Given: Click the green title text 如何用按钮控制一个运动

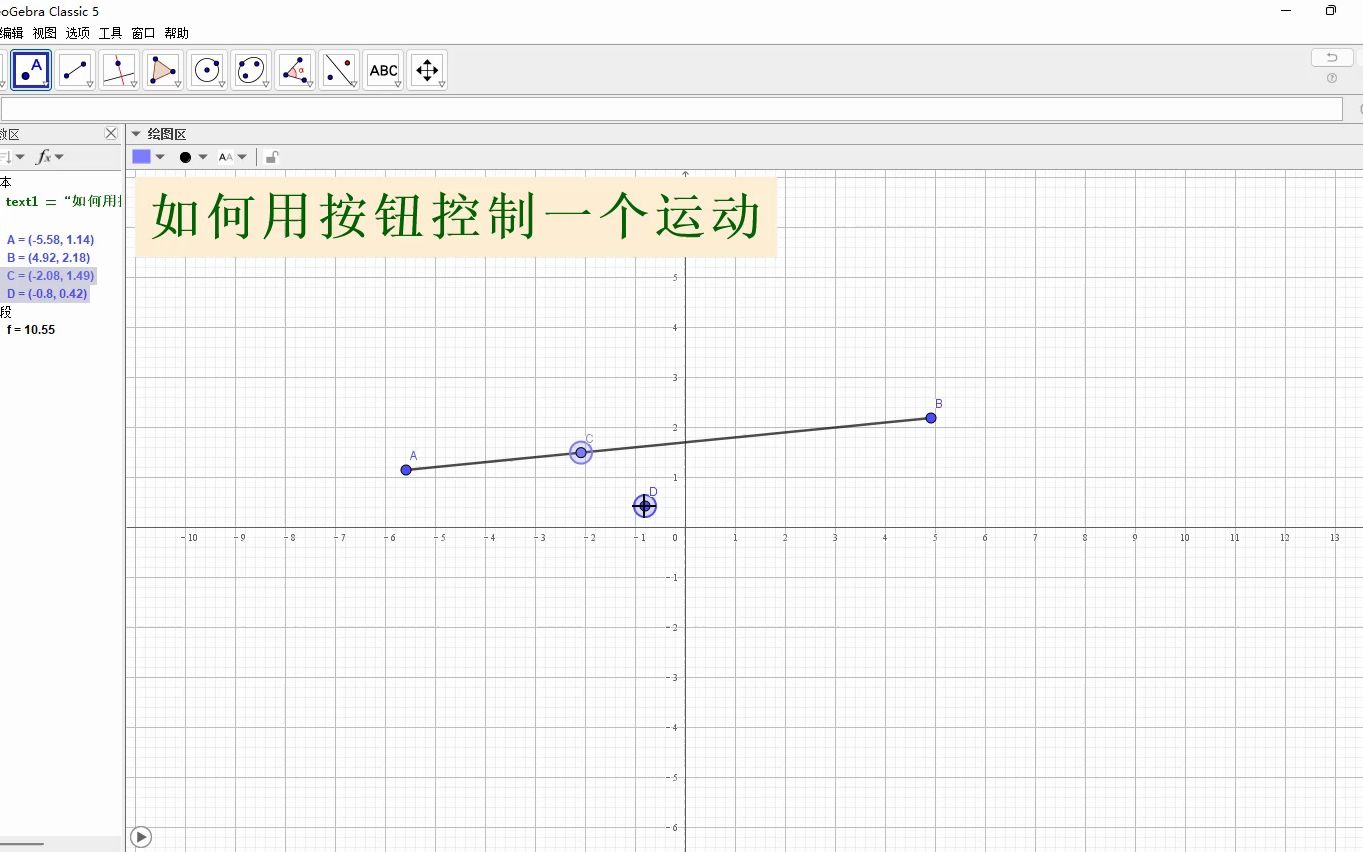Looking at the screenshot, I should [456, 217].
